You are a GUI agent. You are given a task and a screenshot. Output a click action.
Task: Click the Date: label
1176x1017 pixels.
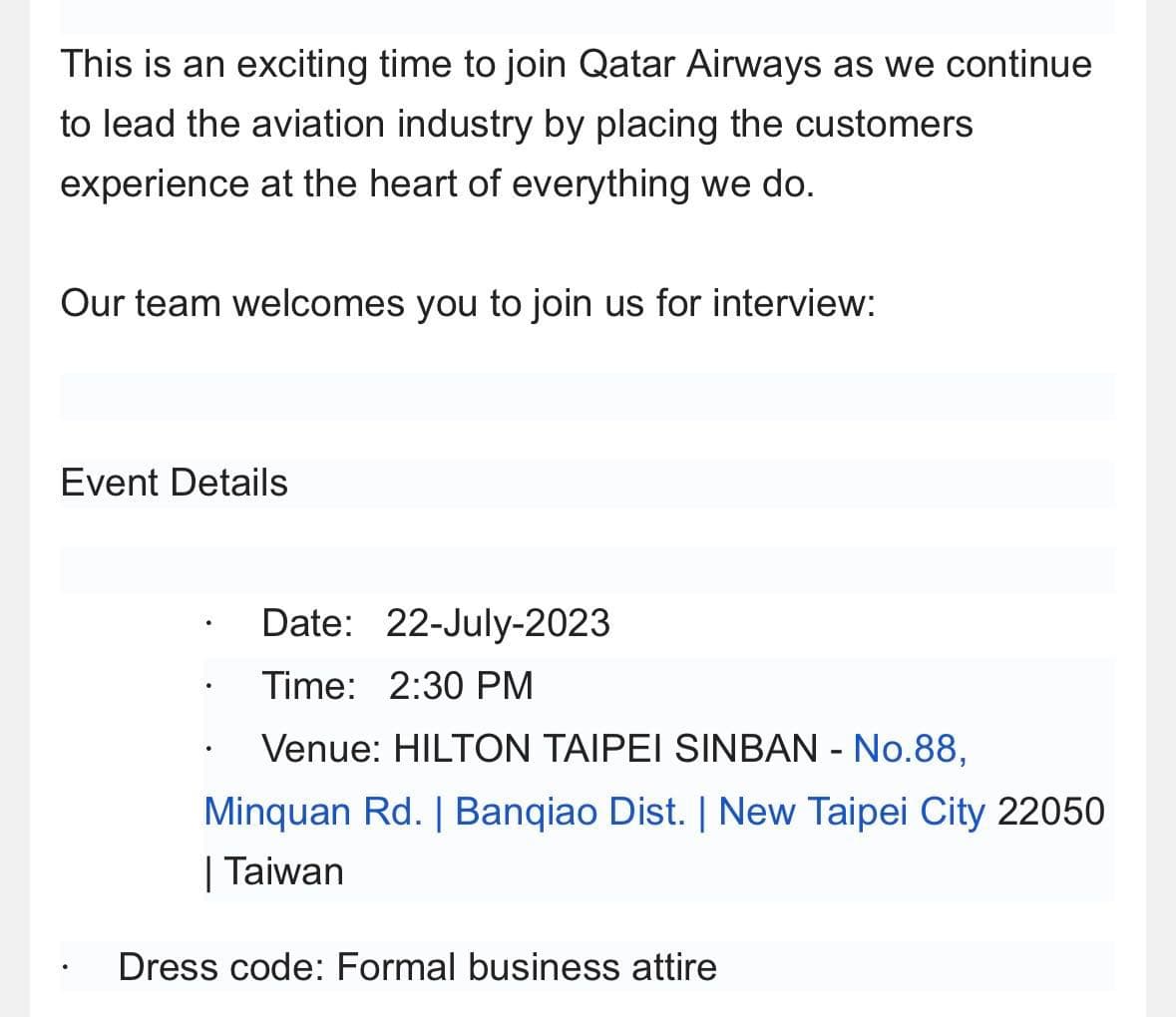(307, 623)
